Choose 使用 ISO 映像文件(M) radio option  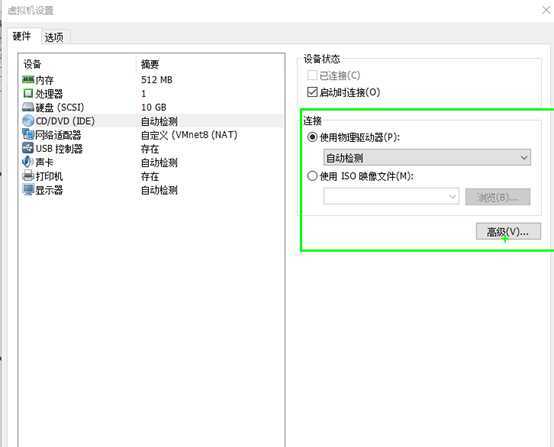click(312, 176)
